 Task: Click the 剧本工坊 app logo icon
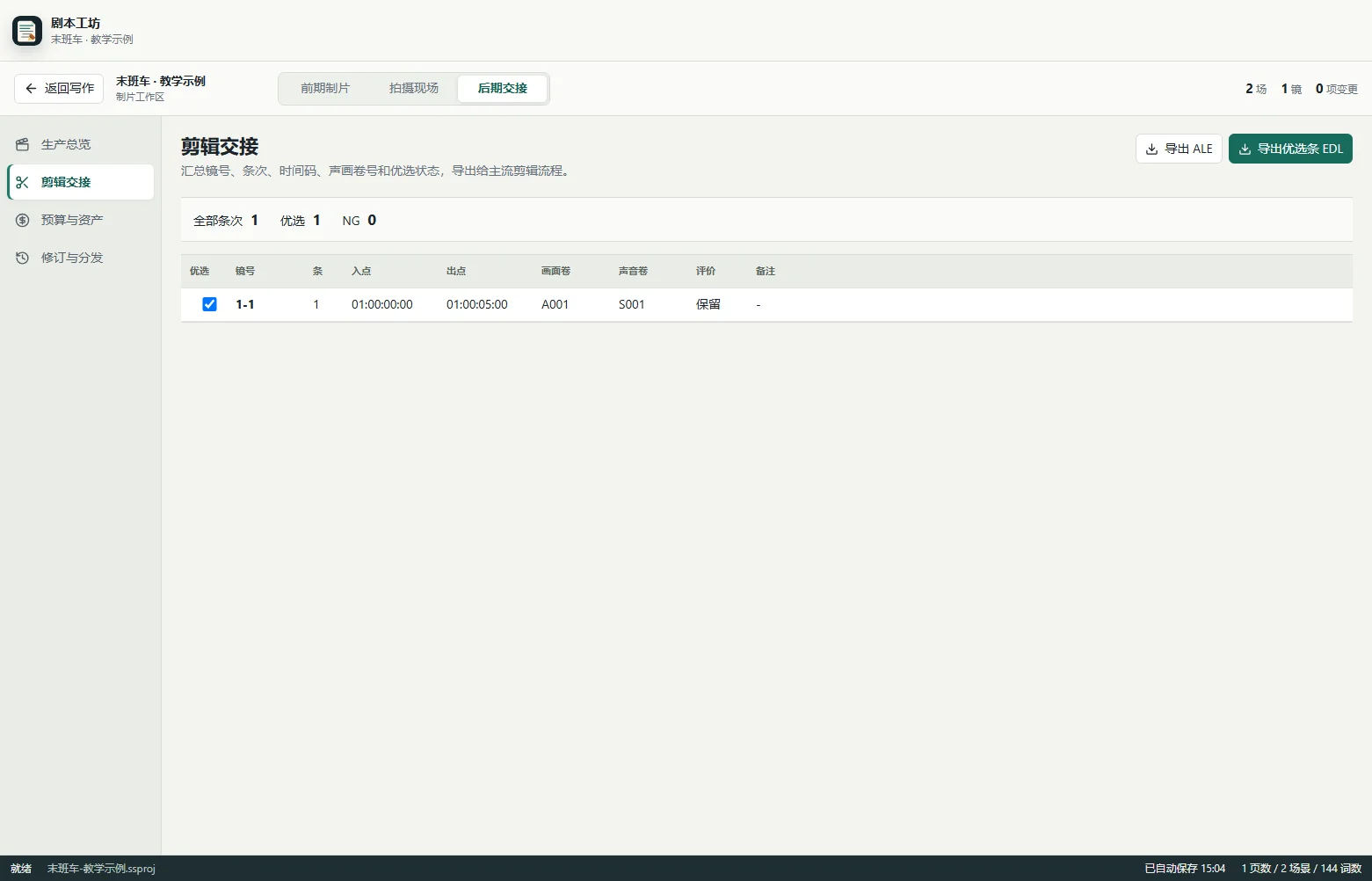tap(27, 31)
